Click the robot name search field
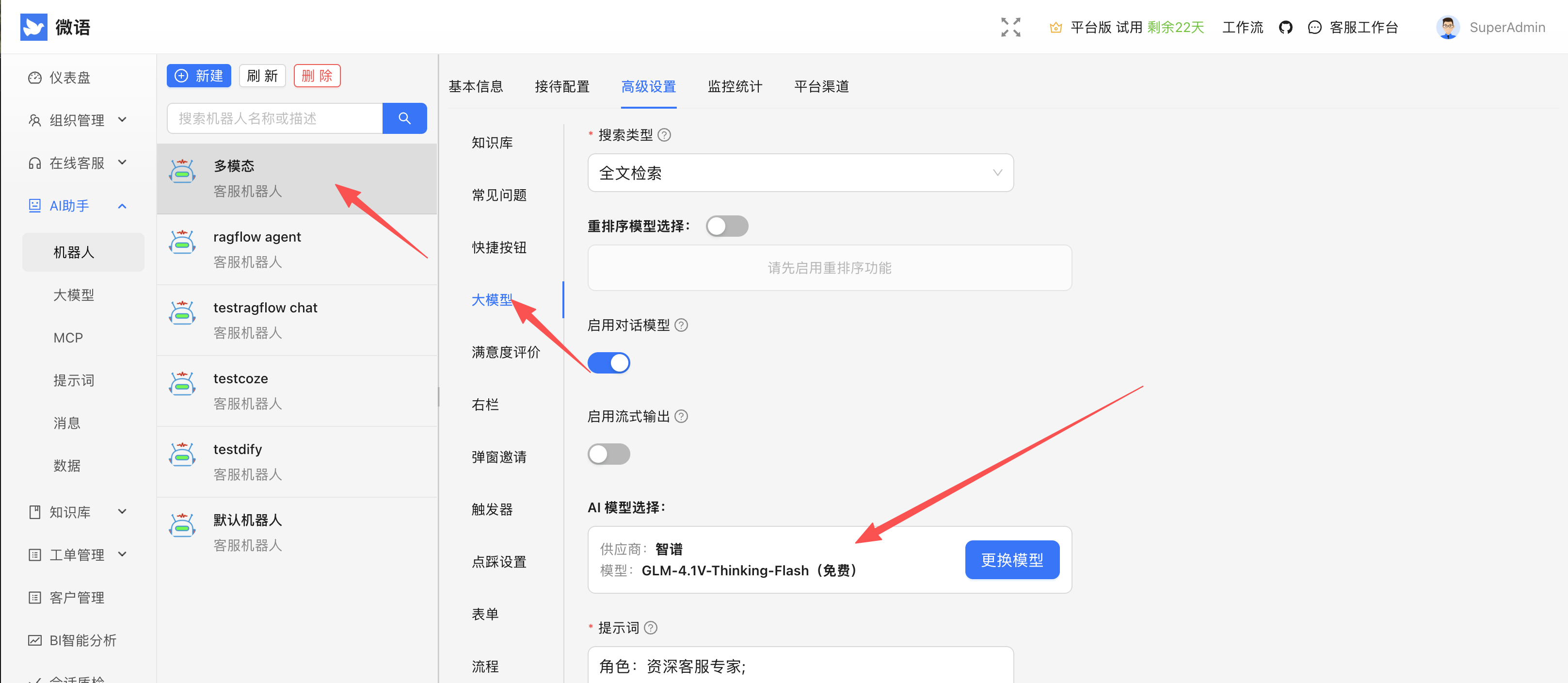 click(x=275, y=118)
